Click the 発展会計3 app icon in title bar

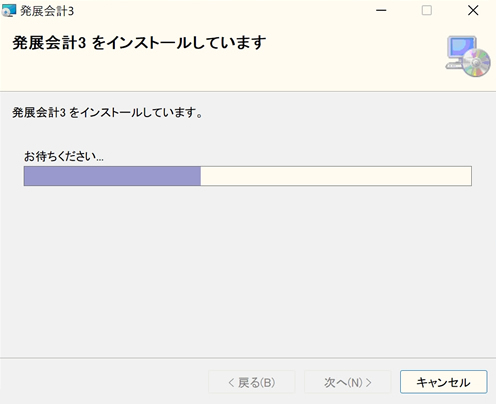tap(9, 11)
